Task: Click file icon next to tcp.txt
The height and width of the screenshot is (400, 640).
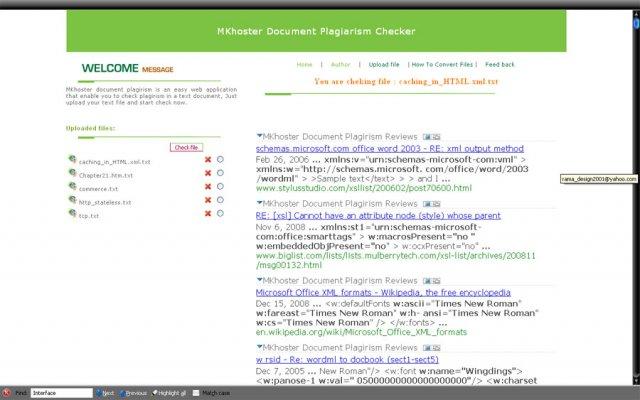Action: pyautogui.click(x=72, y=215)
